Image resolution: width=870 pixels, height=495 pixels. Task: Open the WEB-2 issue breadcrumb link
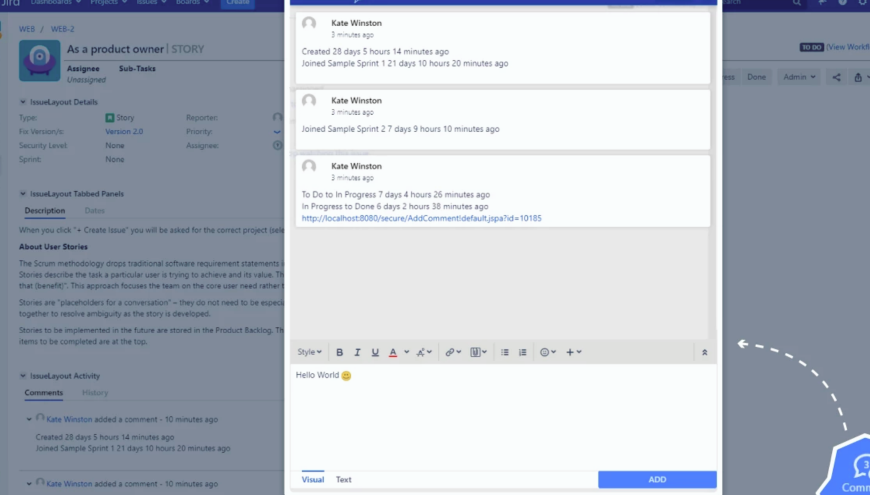tap(63, 29)
